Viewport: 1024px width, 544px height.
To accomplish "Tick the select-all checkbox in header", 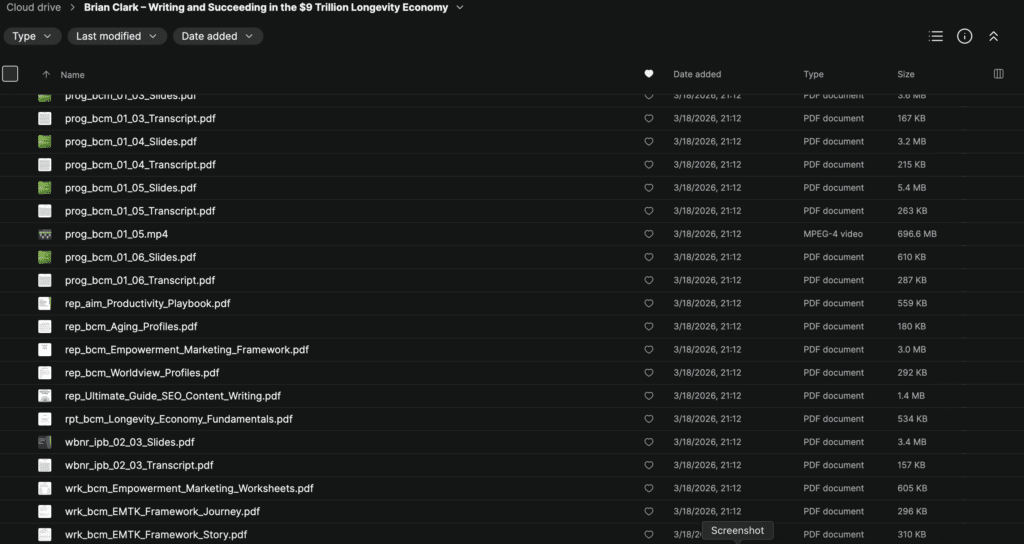I will [10, 74].
